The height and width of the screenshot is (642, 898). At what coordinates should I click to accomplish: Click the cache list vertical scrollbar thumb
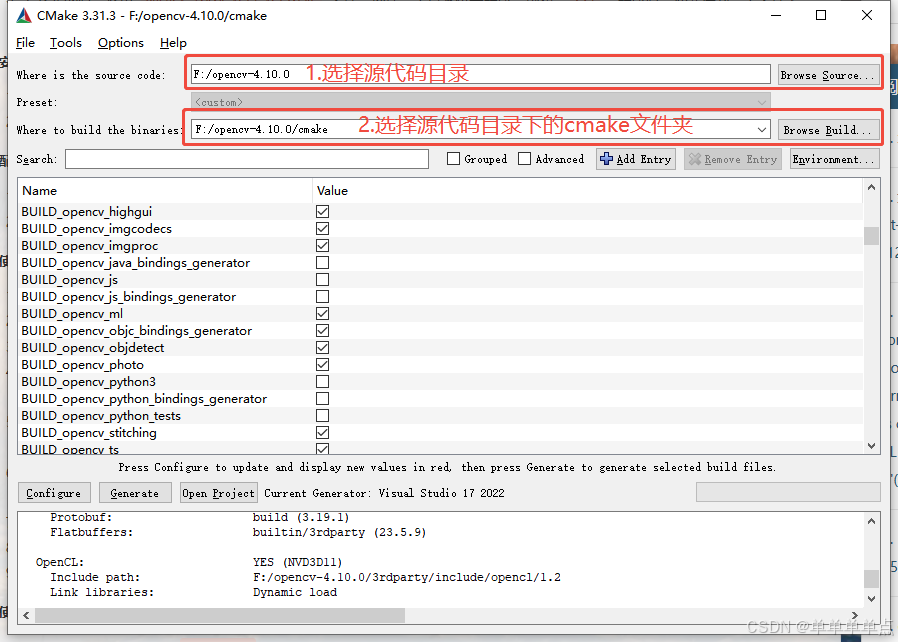pos(871,236)
